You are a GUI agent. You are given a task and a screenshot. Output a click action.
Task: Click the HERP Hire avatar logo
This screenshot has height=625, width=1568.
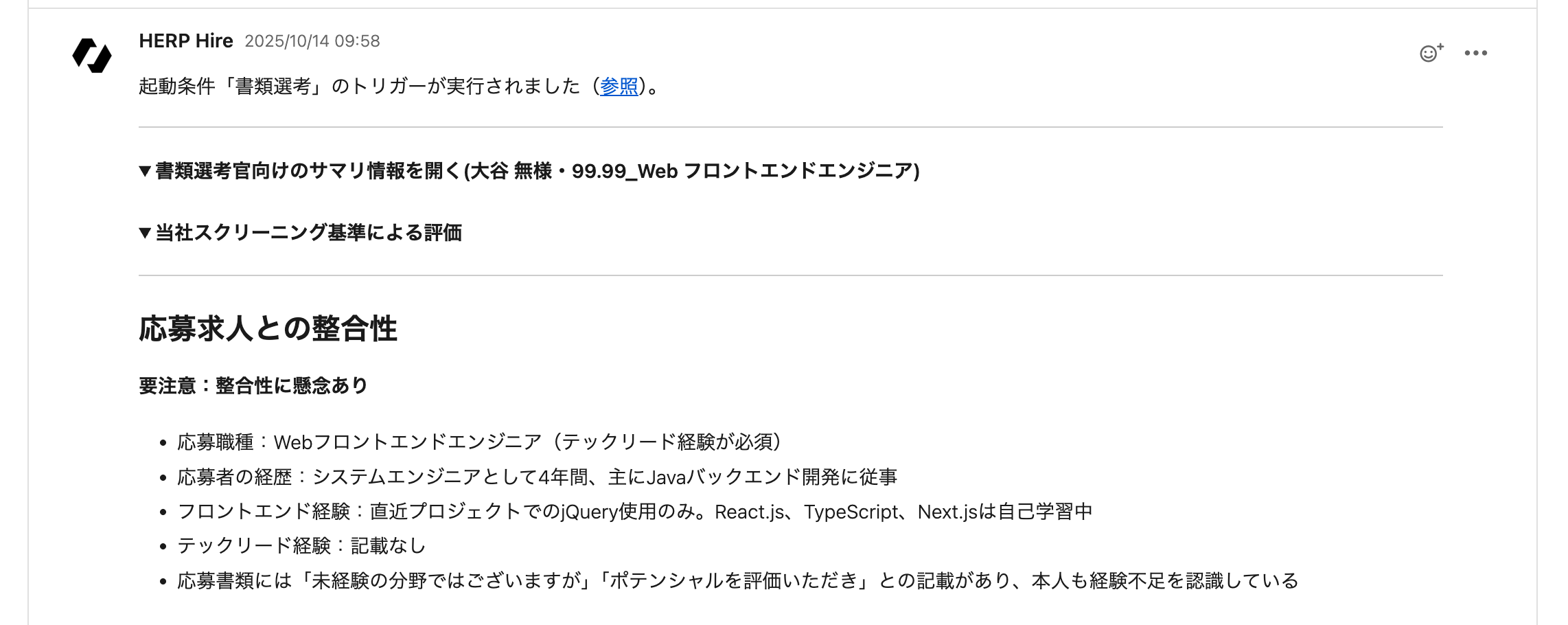click(92, 56)
